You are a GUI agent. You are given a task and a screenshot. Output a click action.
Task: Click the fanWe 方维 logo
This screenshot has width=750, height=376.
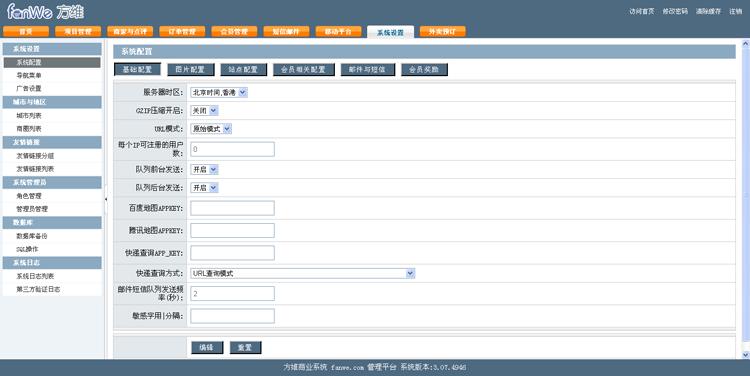(x=45, y=11)
